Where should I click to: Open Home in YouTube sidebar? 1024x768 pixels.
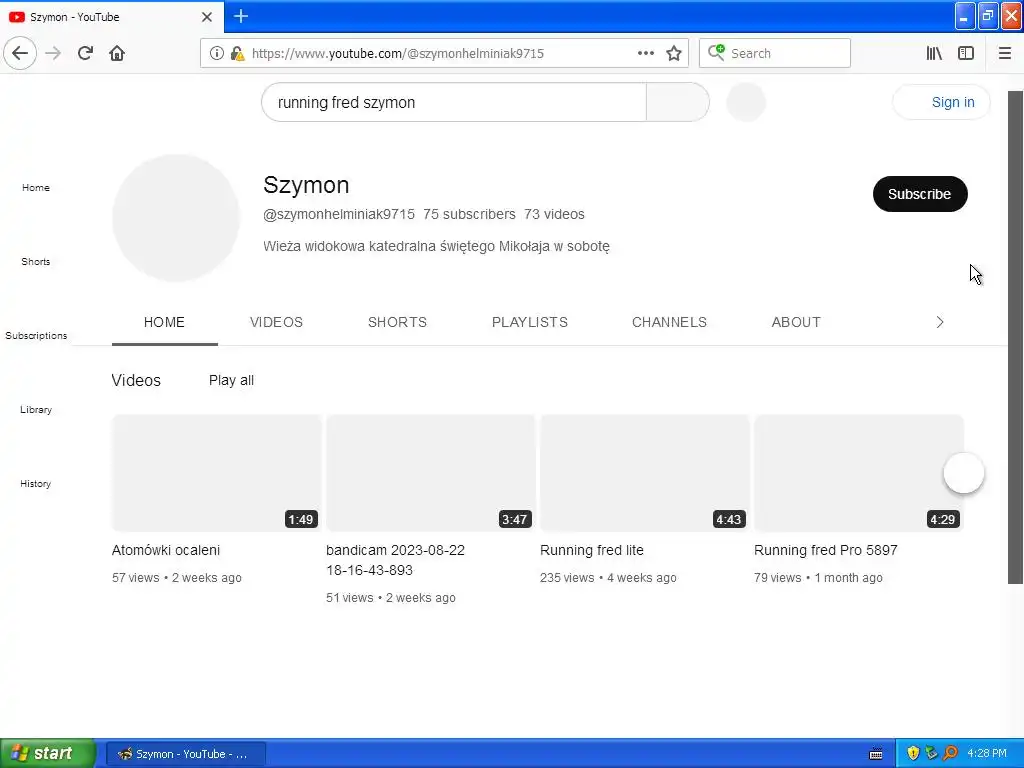coord(36,187)
